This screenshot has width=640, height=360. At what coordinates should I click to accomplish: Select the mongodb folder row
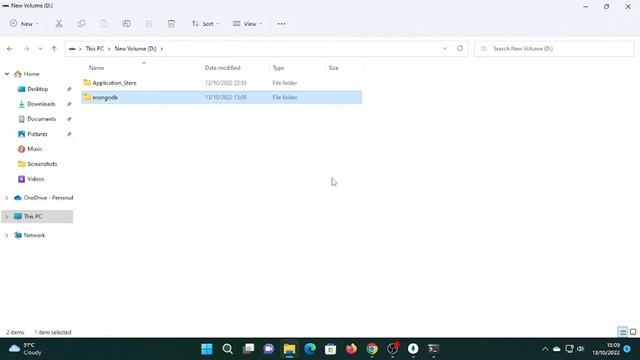221,97
